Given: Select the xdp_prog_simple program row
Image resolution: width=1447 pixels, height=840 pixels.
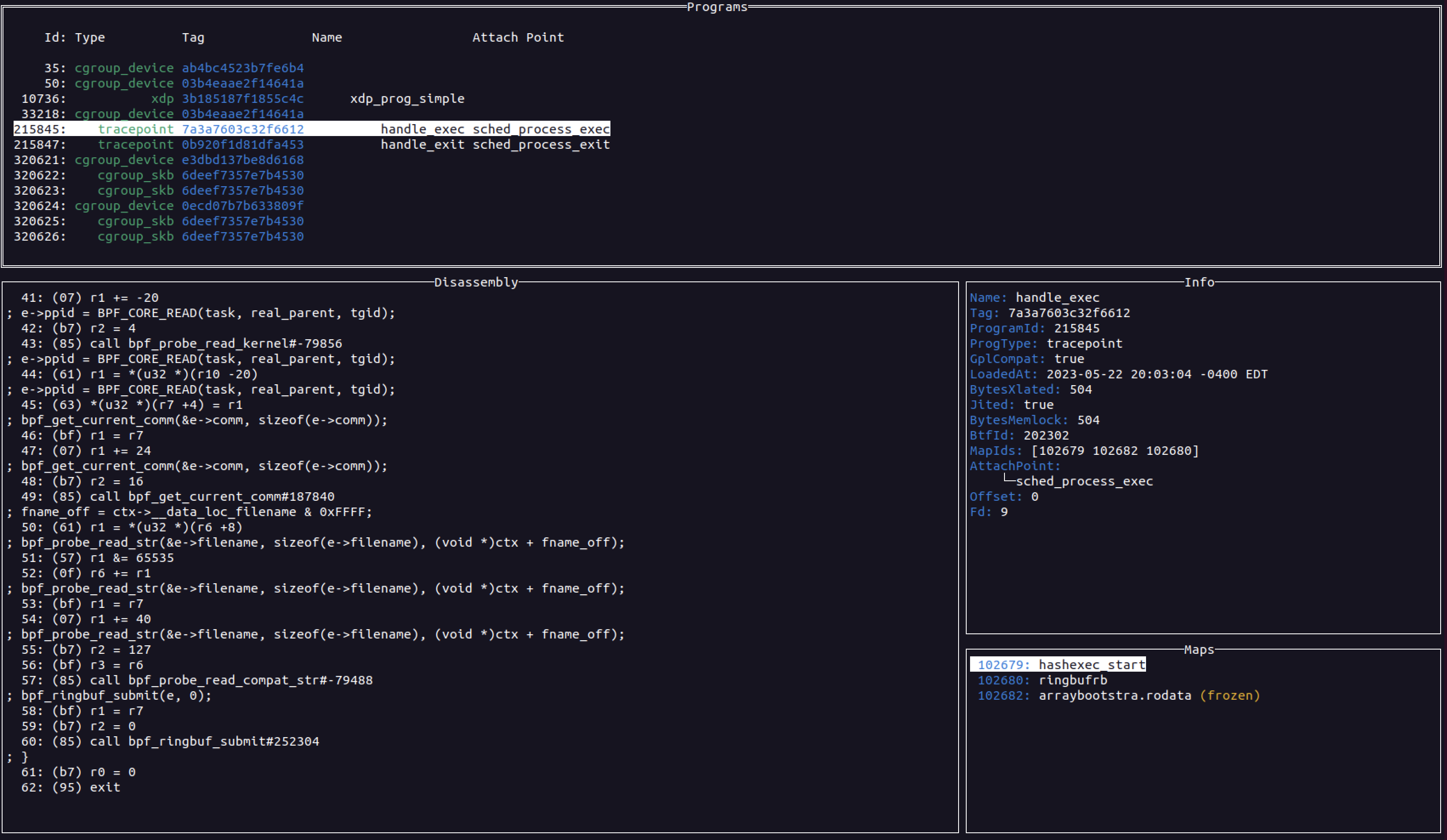Looking at the screenshot, I should (243, 99).
